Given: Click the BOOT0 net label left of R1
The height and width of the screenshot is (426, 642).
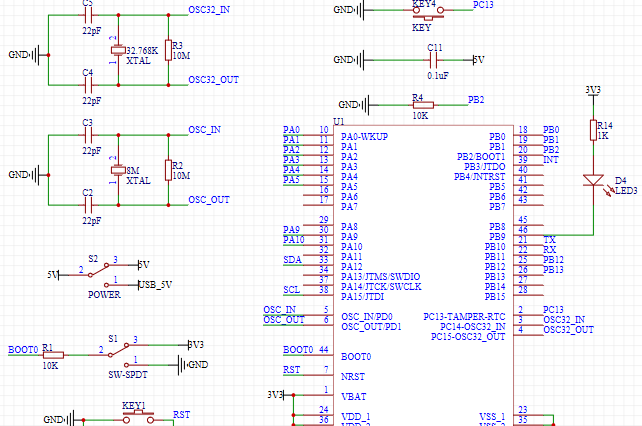Looking at the screenshot, I should [23, 350].
